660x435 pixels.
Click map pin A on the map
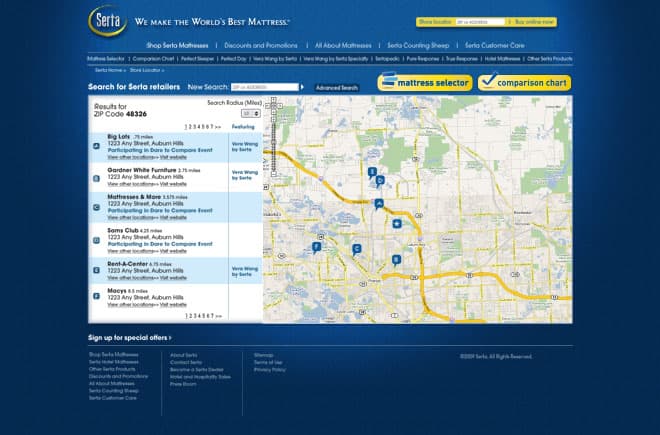[379, 204]
